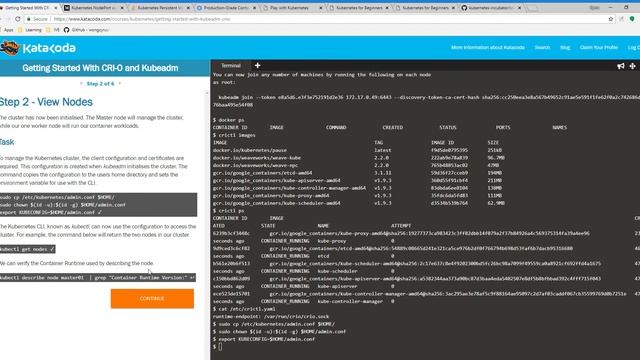Viewport: 640px width, 360px height.
Task: Reload the page with browser refresh icon
Action: [18, 19]
